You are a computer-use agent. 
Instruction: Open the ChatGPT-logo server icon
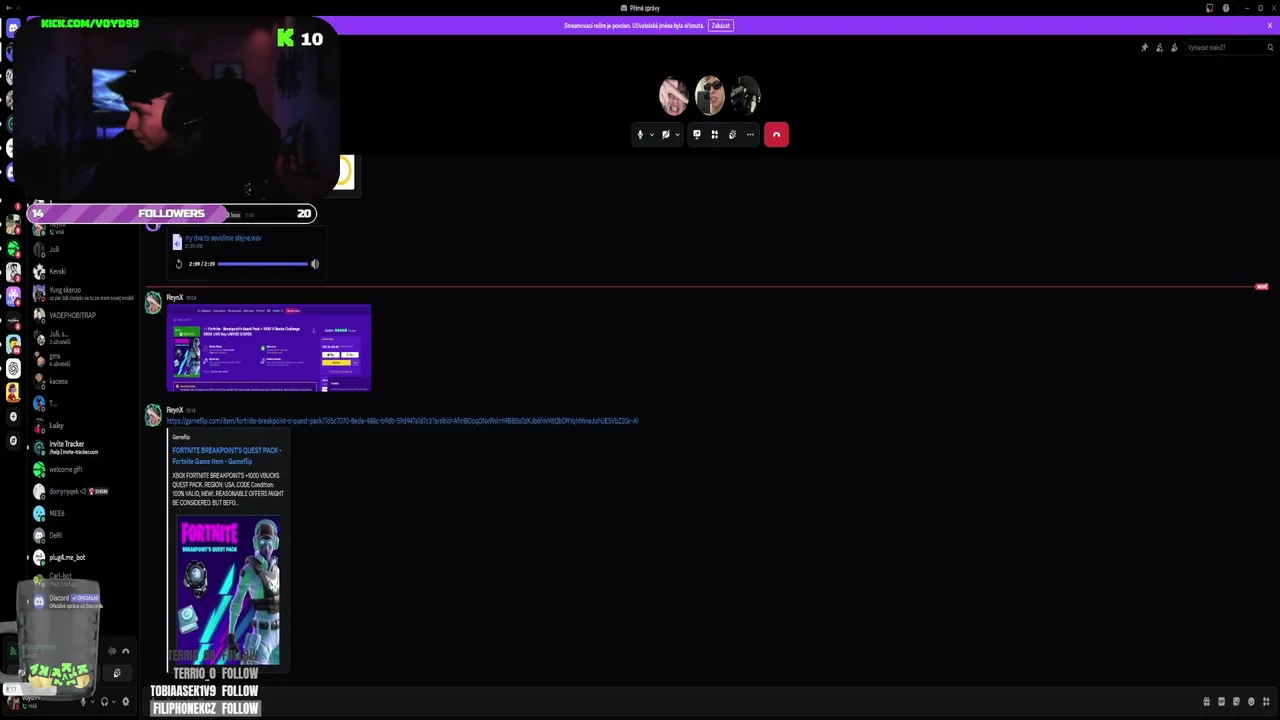pos(13,368)
